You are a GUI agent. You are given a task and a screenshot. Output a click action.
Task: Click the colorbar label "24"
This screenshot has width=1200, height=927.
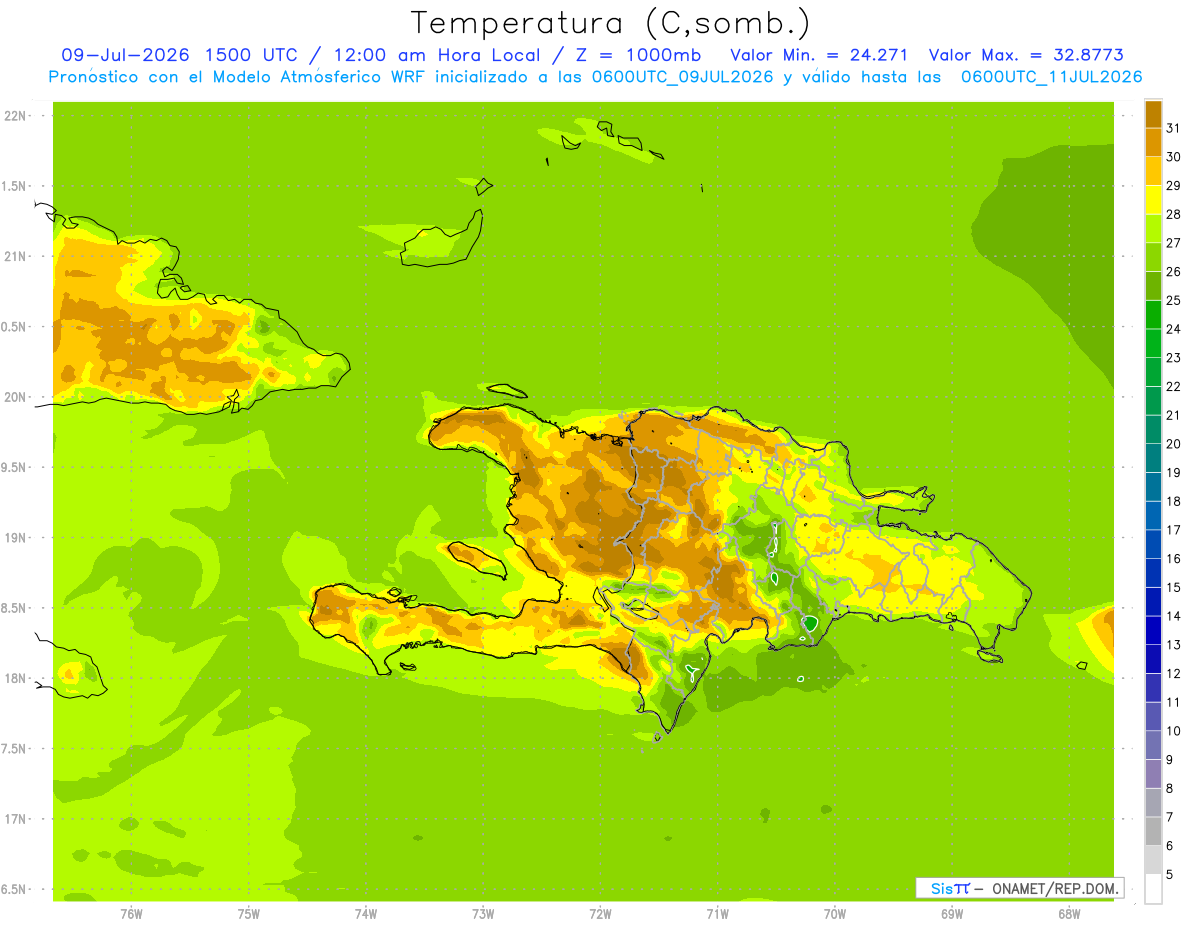pyautogui.click(x=1174, y=329)
